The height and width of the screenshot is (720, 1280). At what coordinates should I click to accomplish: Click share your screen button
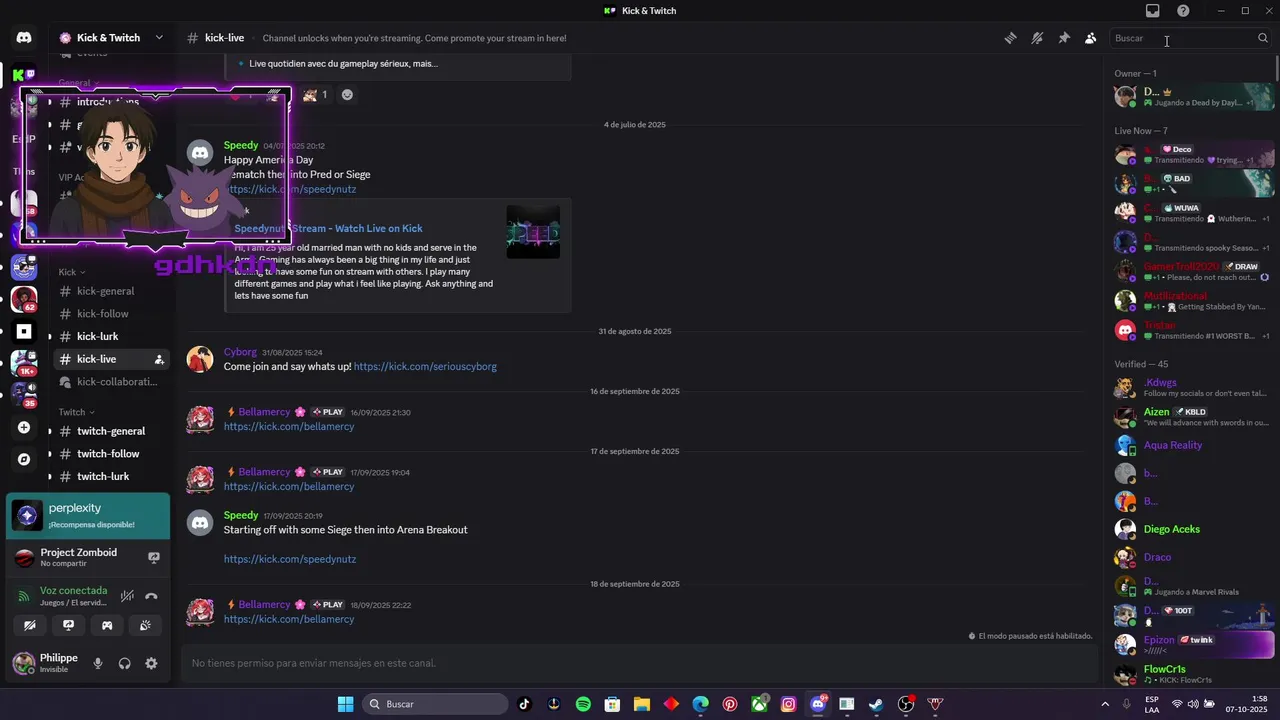point(68,625)
